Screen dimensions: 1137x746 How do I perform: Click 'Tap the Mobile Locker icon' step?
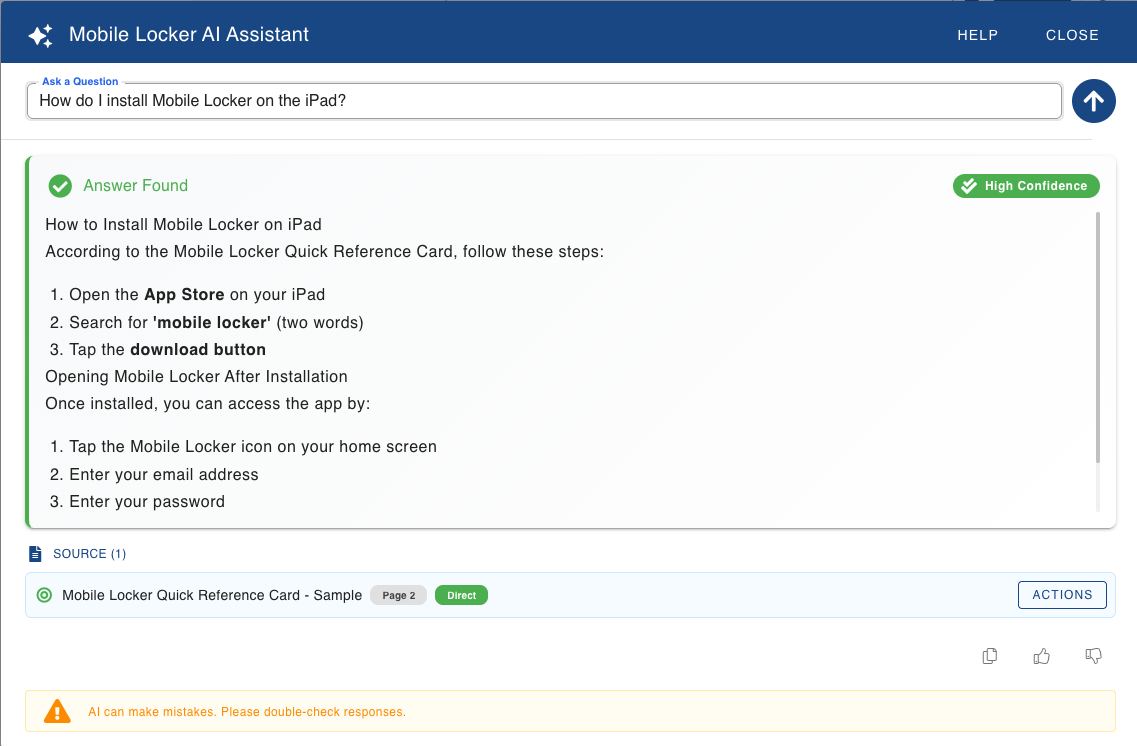[x=253, y=447]
